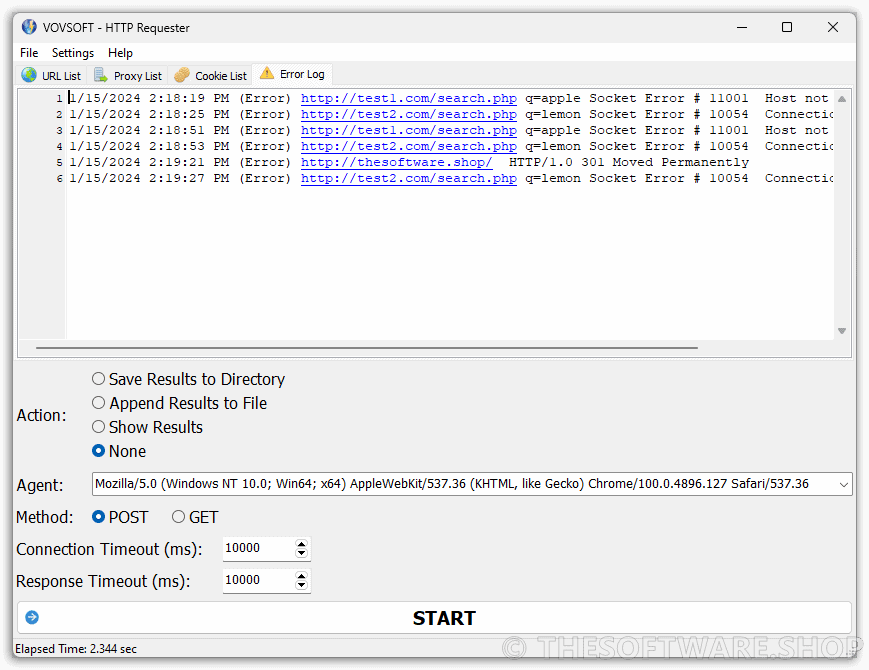Click the Connection Timeout value field
Image resolution: width=869 pixels, height=670 pixels.
259,548
